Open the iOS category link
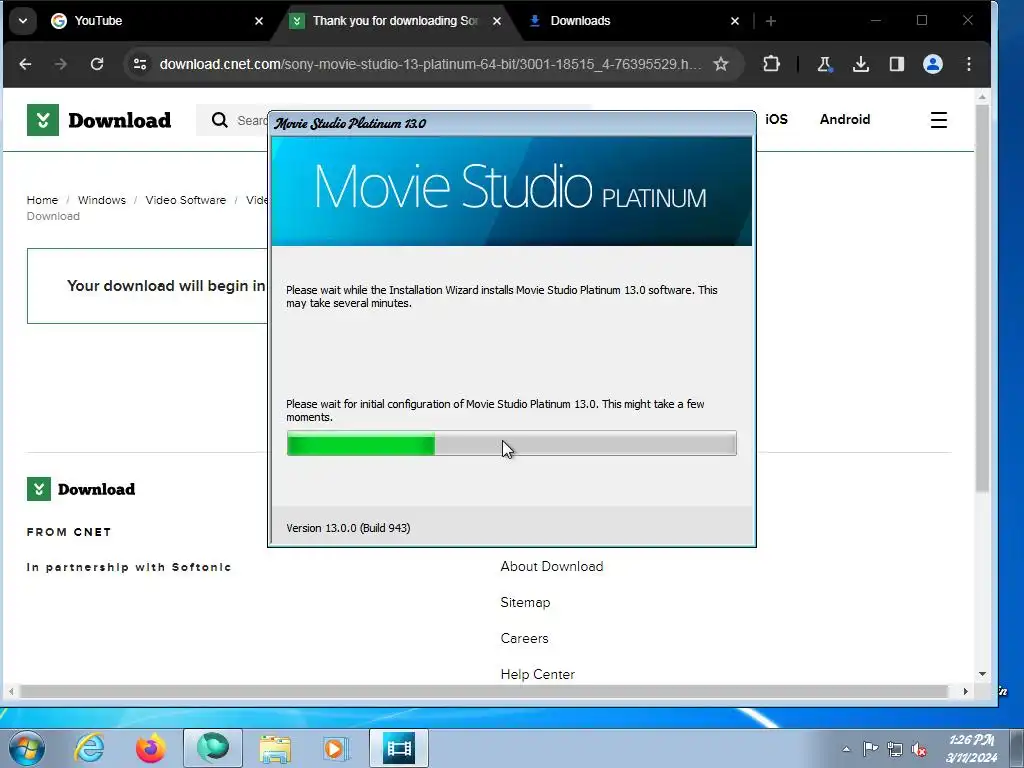This screenshot has width=1024, height=768. pyautogui.click(x=776, y=120)
